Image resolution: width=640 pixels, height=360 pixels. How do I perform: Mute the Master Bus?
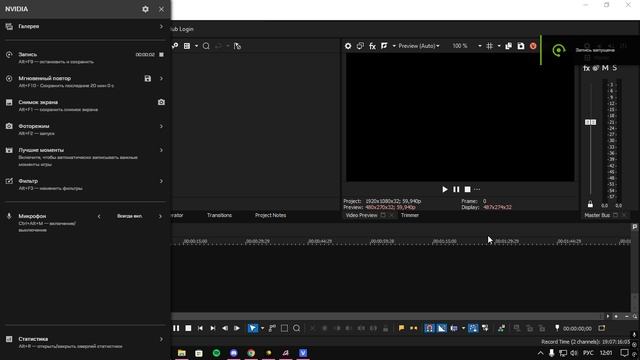click(605, 68)
